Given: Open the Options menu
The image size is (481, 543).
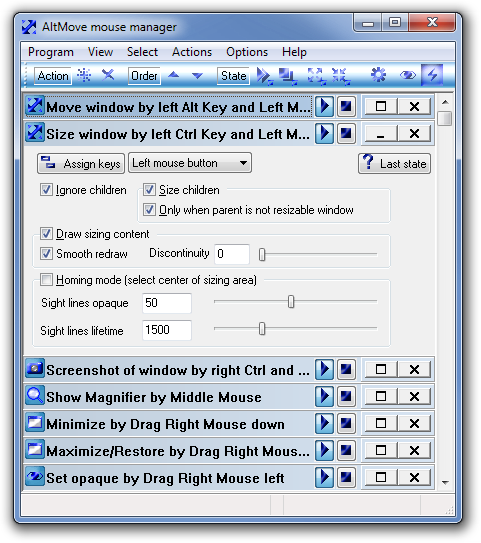Looking at the screenshot, I should point(247,52).
